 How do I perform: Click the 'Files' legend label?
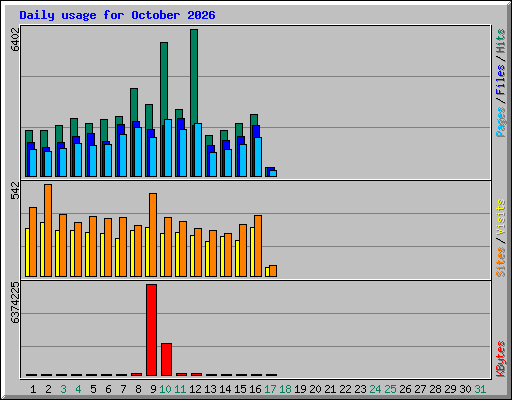[x=500, y=79]
